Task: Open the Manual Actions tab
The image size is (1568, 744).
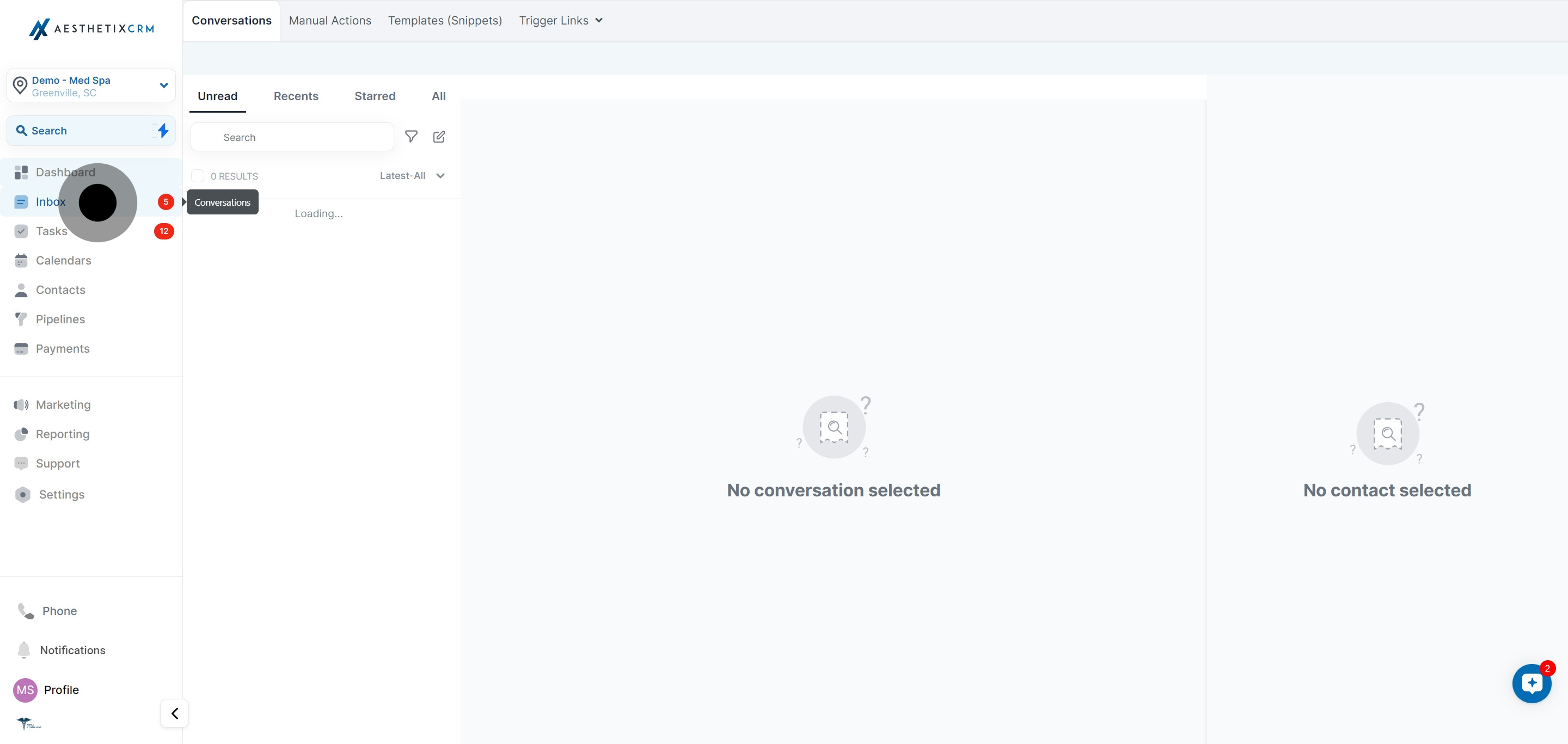Action: pos(330,21)
